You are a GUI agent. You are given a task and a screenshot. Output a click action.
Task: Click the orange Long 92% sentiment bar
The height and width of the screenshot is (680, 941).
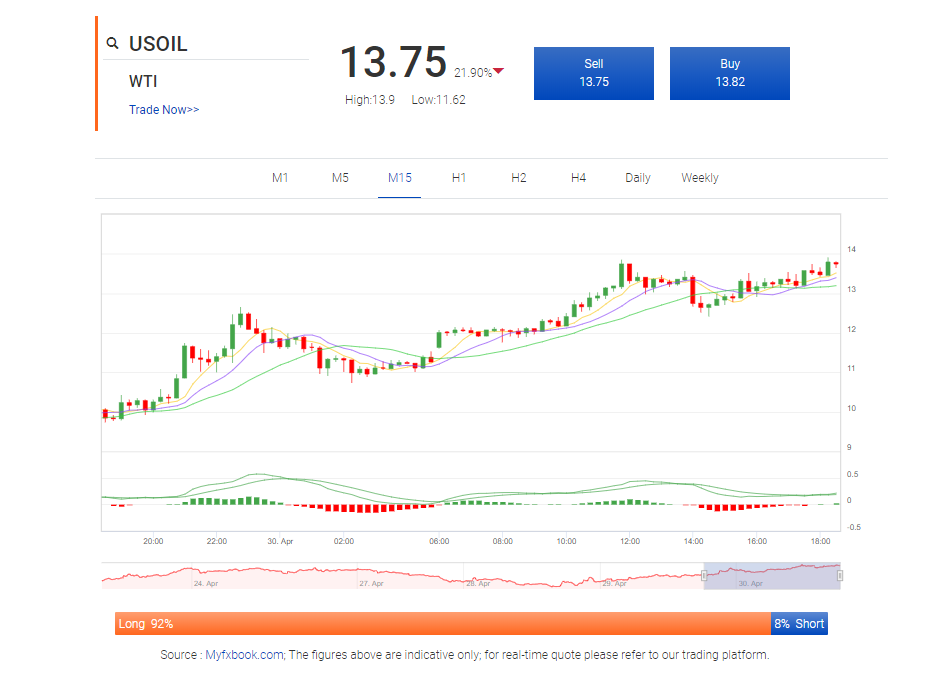click(x=442, y=624)
